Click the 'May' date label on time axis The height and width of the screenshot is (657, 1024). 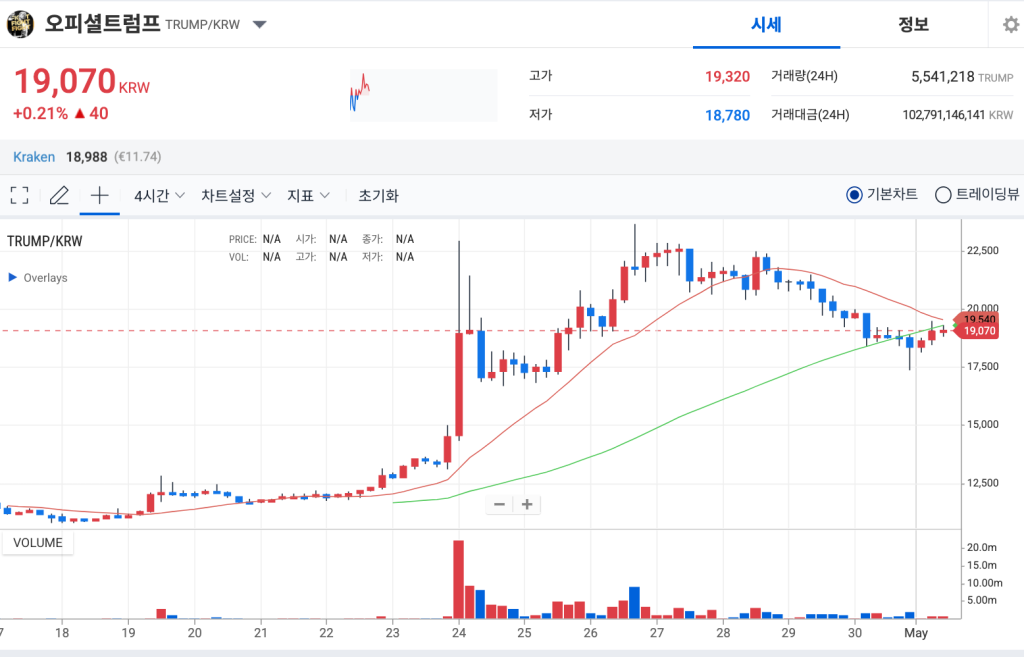coord(916,633)
